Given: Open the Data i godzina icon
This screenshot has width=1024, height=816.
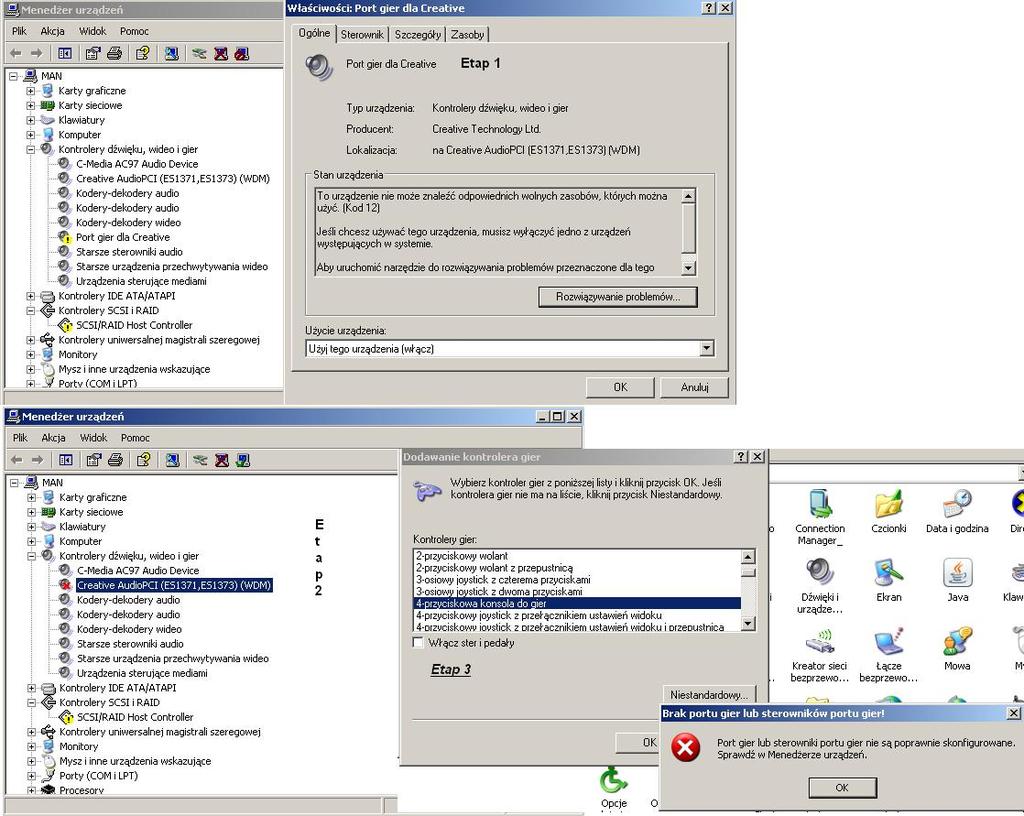Looking at the screenshot, I should pyautogui.click(x=957, y=507).
